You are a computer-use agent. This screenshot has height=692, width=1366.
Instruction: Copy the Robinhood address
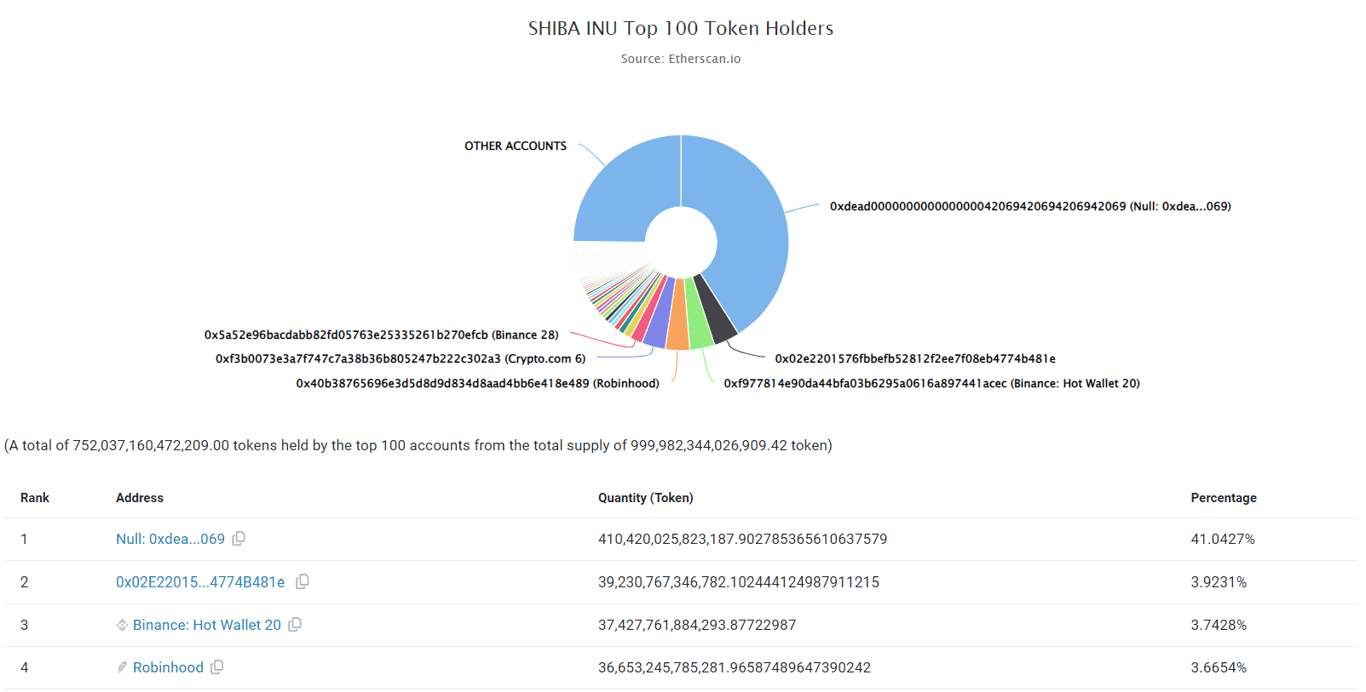tap(218, 667)
